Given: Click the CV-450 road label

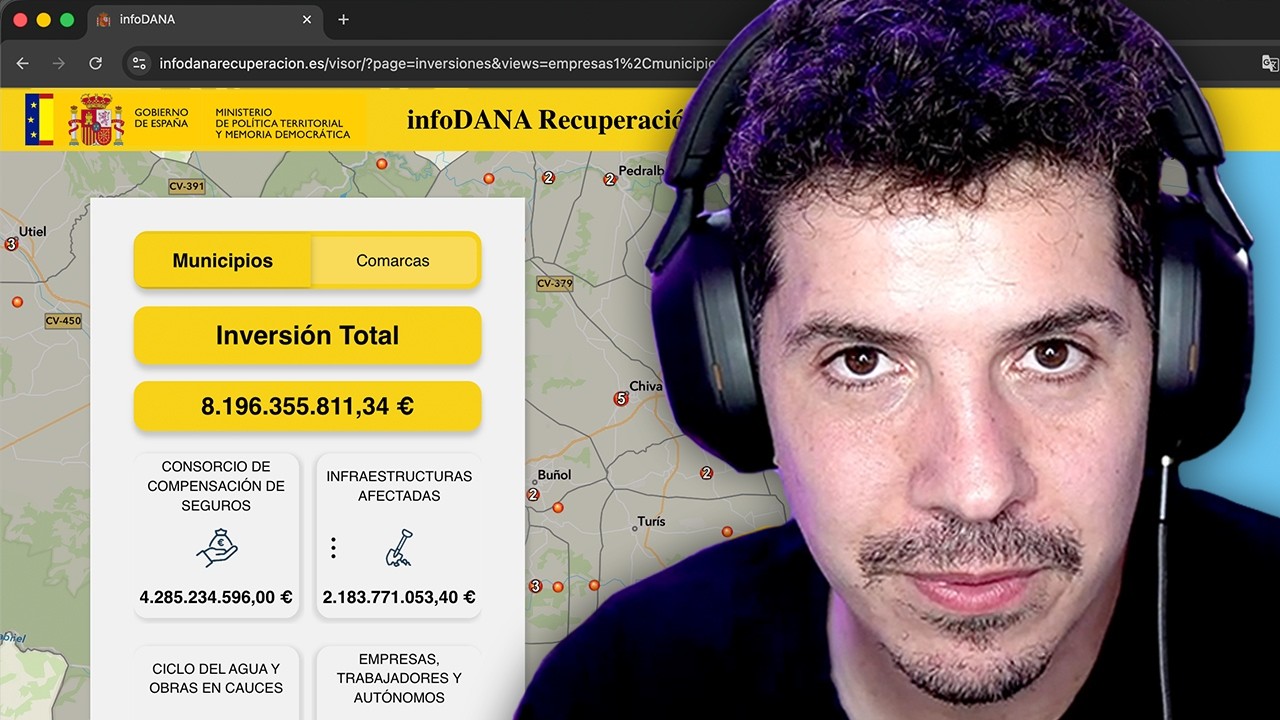Looking at the screenshot, I should click(x=63, y=321).
